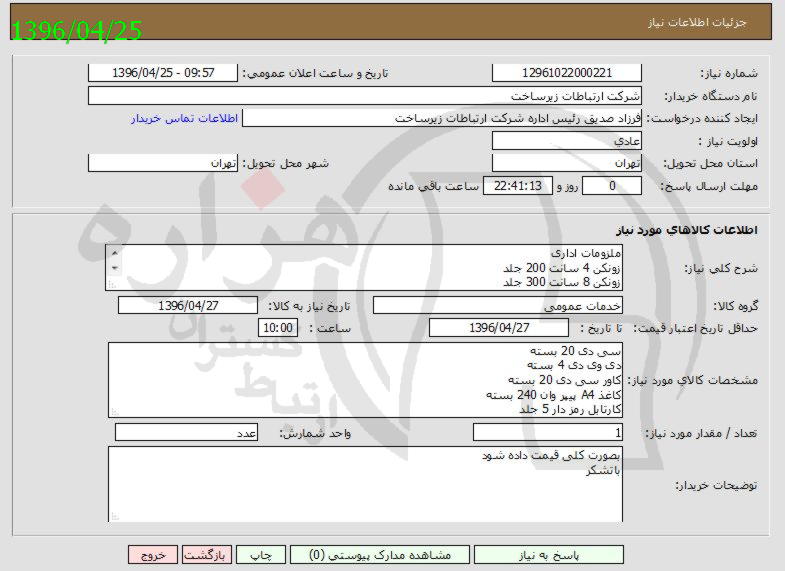Click the نام دستگاه خریدار field
Viewport: 785px width, 571px height.
coord(364,96)
